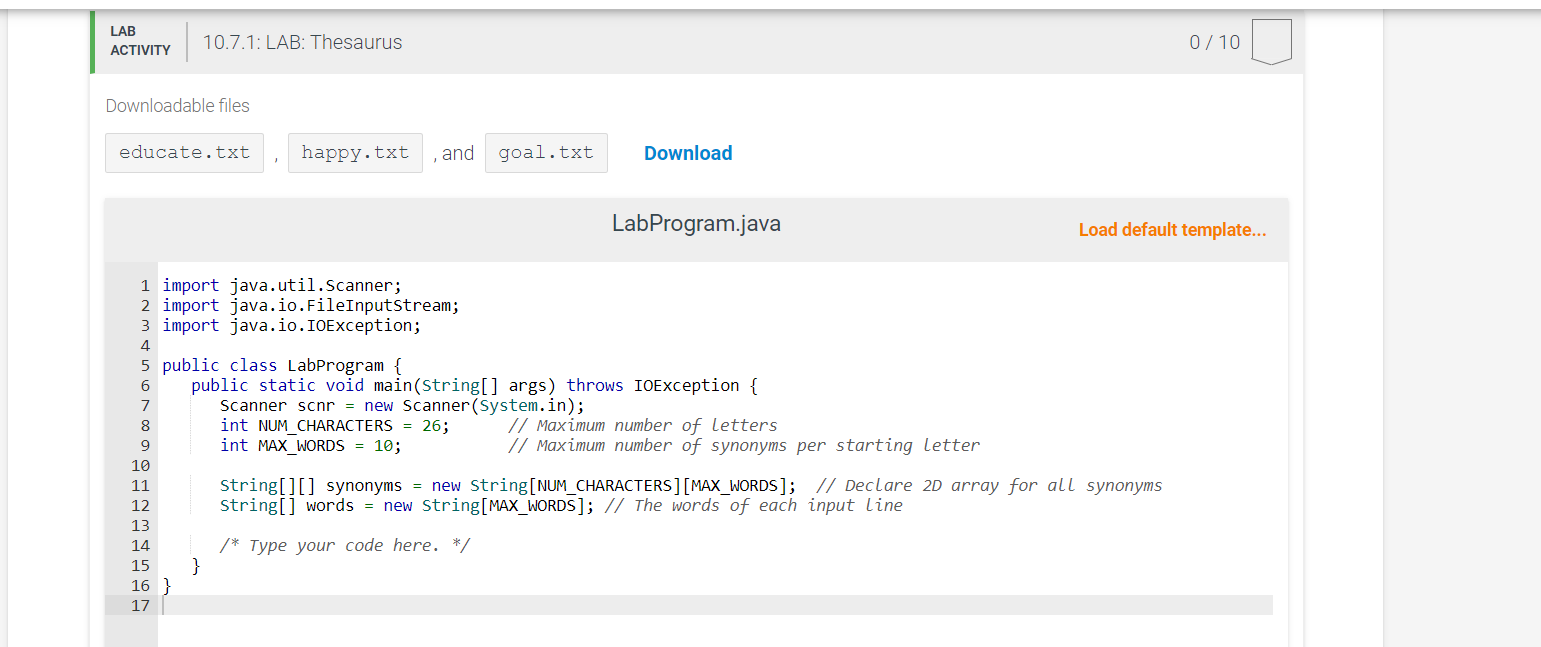
Task: Select the lab title 10.7.1: LAB: Thesaurus
Action: pos(302,41)
